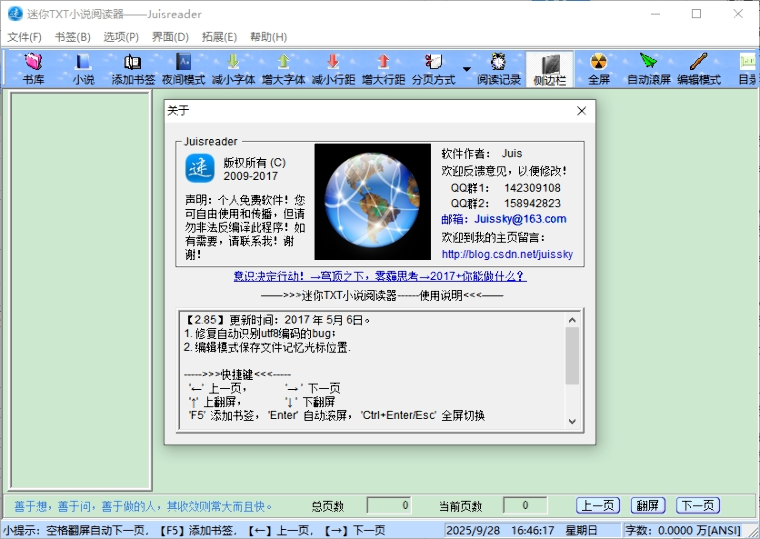Toggle the 侧边栏 sidebar button
The width and height of the screenshot is (760, 539).
click(x=549, y=68)
